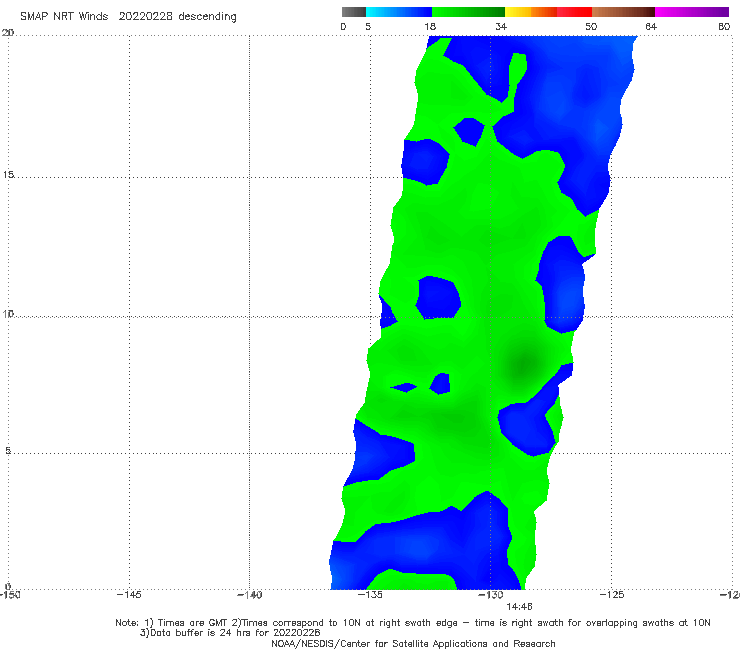Click the brown segment of the color scale

tap(623, 12)
